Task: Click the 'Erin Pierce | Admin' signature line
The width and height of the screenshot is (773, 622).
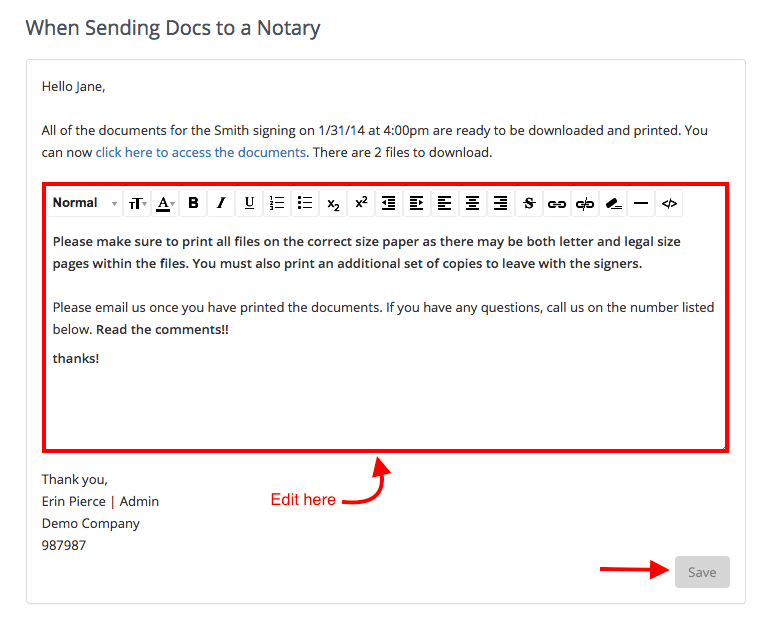Action: (x=100, y=501)
